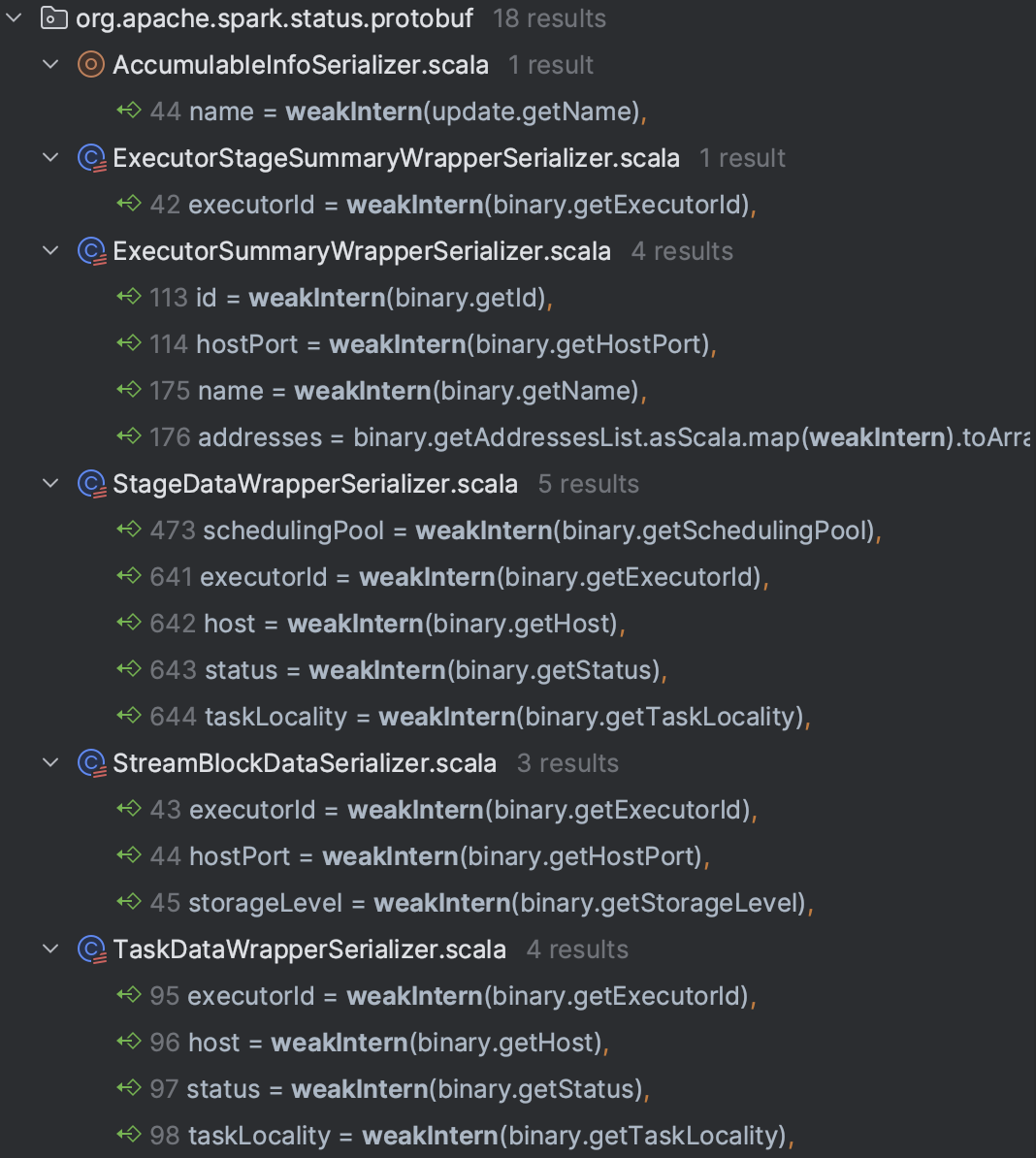Select the StageDataWrapperSerializer.scala file node
The width and height of the screenshot is (1036, 1158).
(x=315, y=484)
